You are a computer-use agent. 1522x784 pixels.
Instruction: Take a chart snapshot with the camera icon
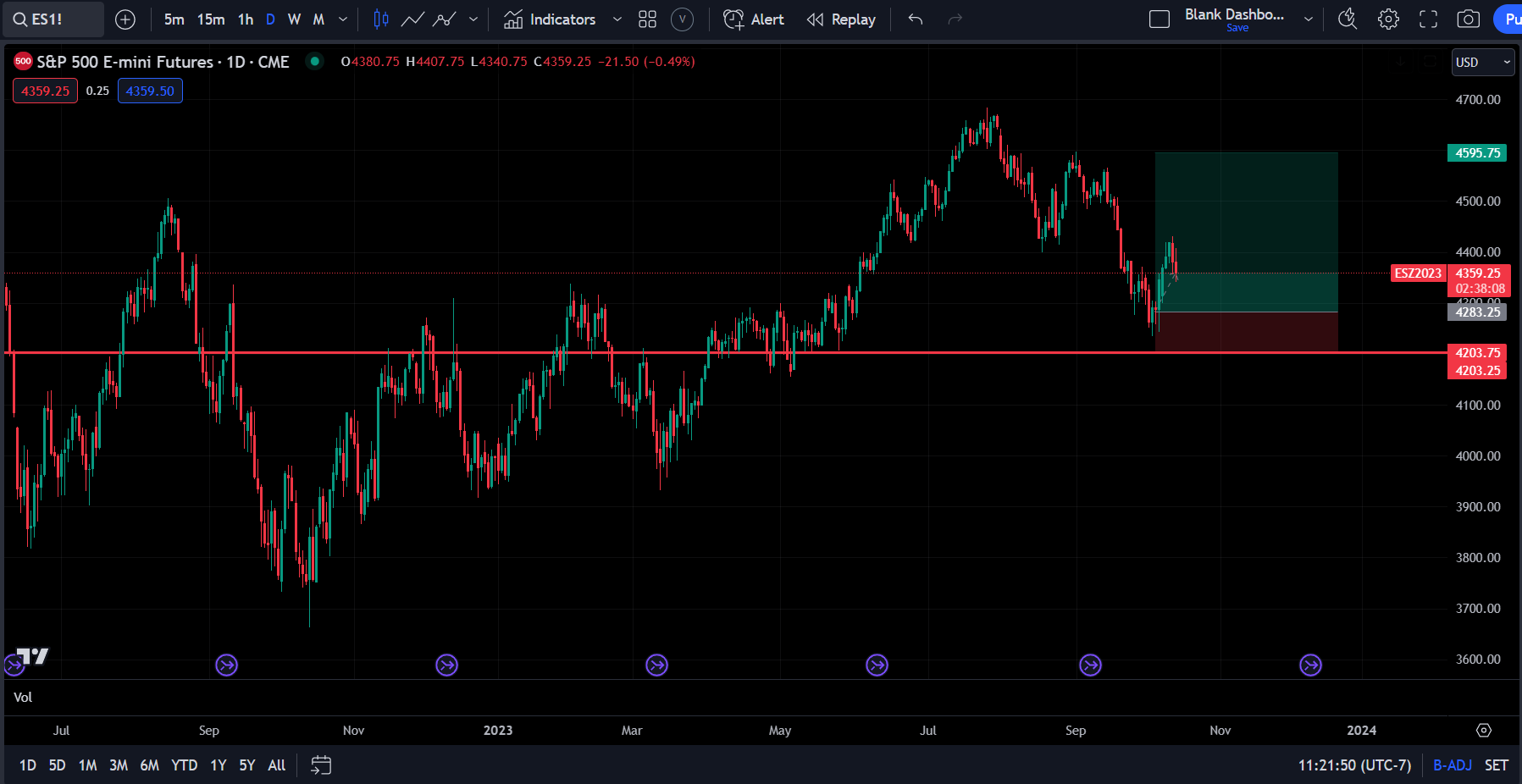pos(1469,19)
